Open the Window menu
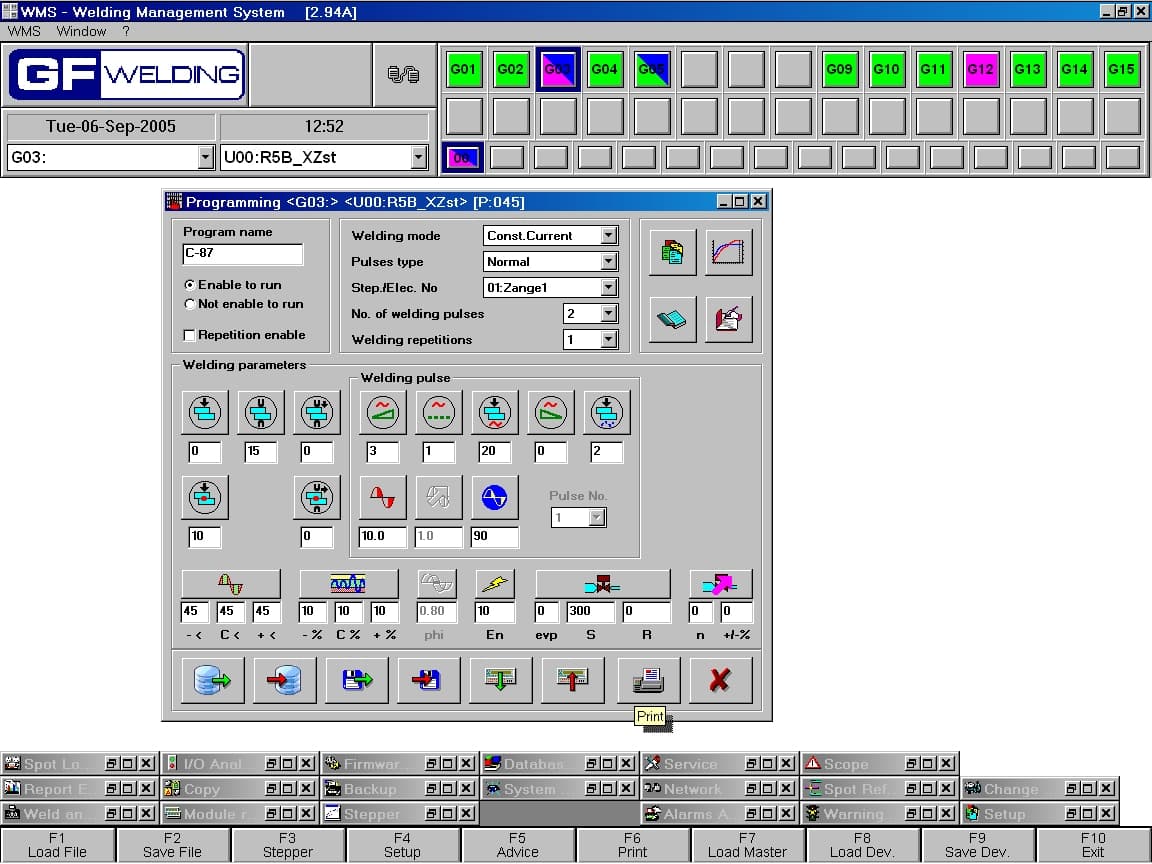The height and width of the screenshot is (864, 1152). click(x=81, y=31)
